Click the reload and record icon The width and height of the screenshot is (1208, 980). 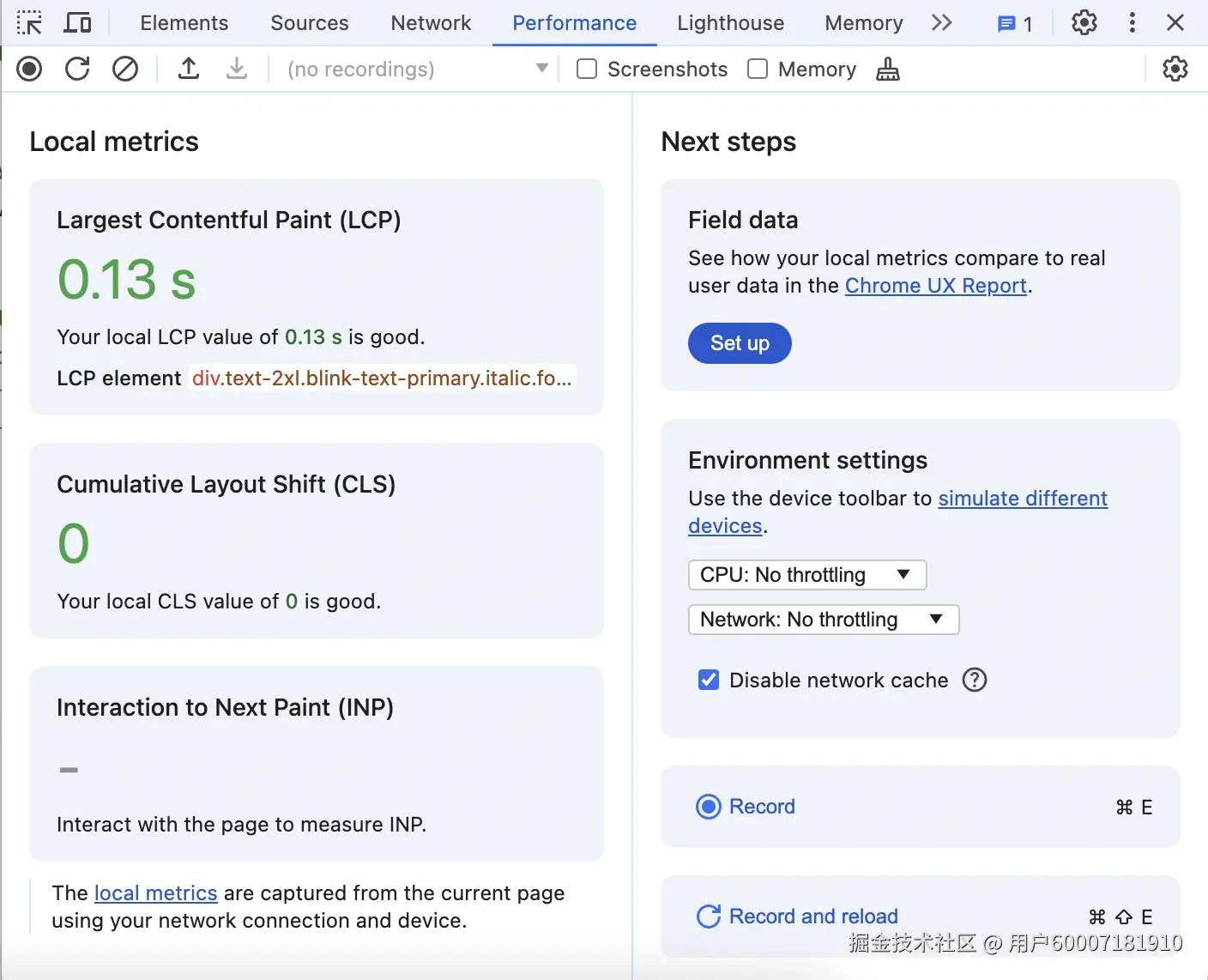point(77,69)
